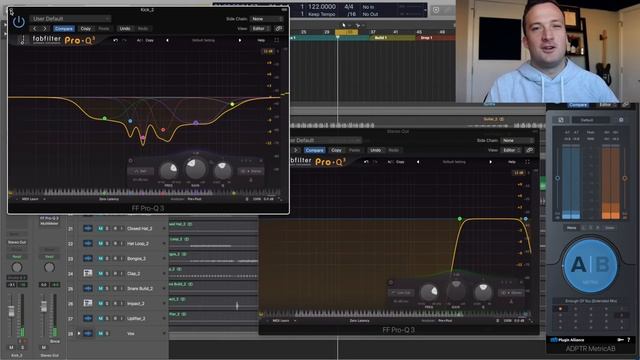Toggle the Kick_2 plugin power bypass button
Viewport: 640px width, 360px height.
pyautogui.click(x=19, y=22)
